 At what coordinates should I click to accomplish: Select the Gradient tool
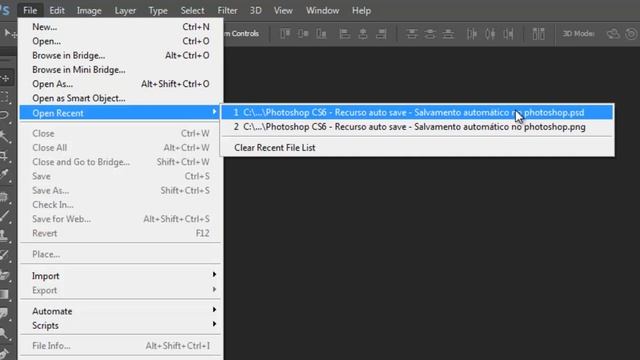tap(4, 294)
